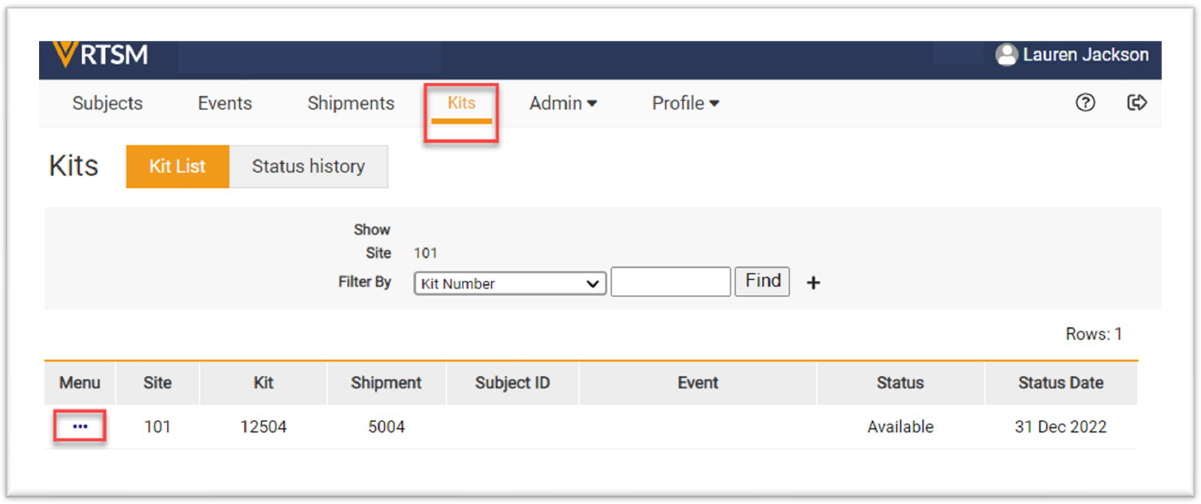
Task: Click kit number 12504 in the table
Action: 263,427
